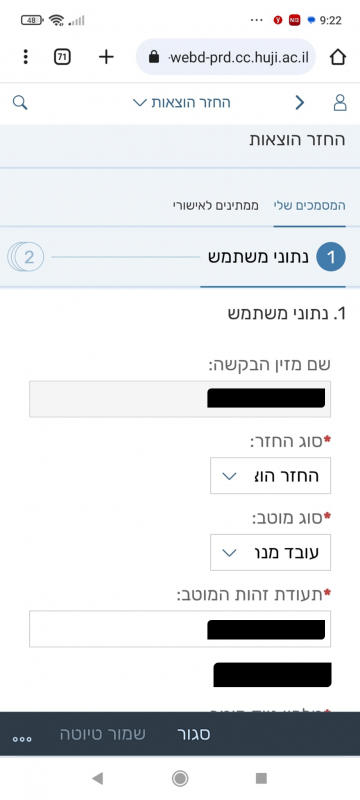Open the tab switcher showing 71
The width and height of the screenshot is (360, 800).
pos(62,57)
